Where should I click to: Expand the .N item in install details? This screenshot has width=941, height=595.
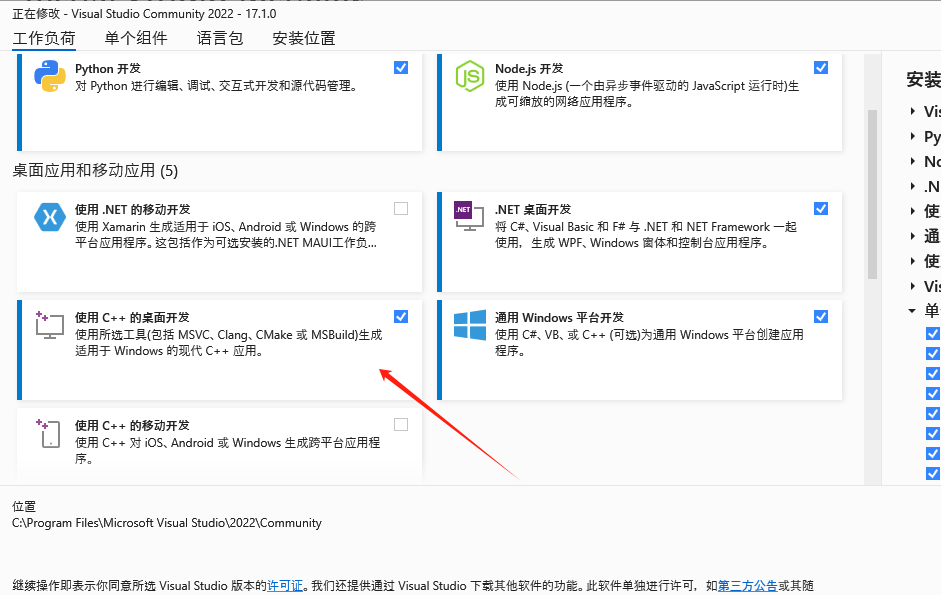[912, 186]
